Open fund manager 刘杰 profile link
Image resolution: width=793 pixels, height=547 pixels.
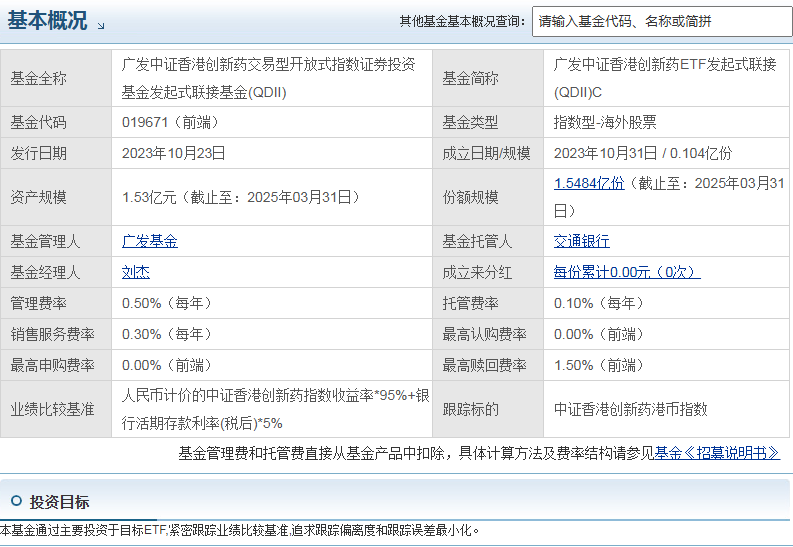[x=136, y=272]
